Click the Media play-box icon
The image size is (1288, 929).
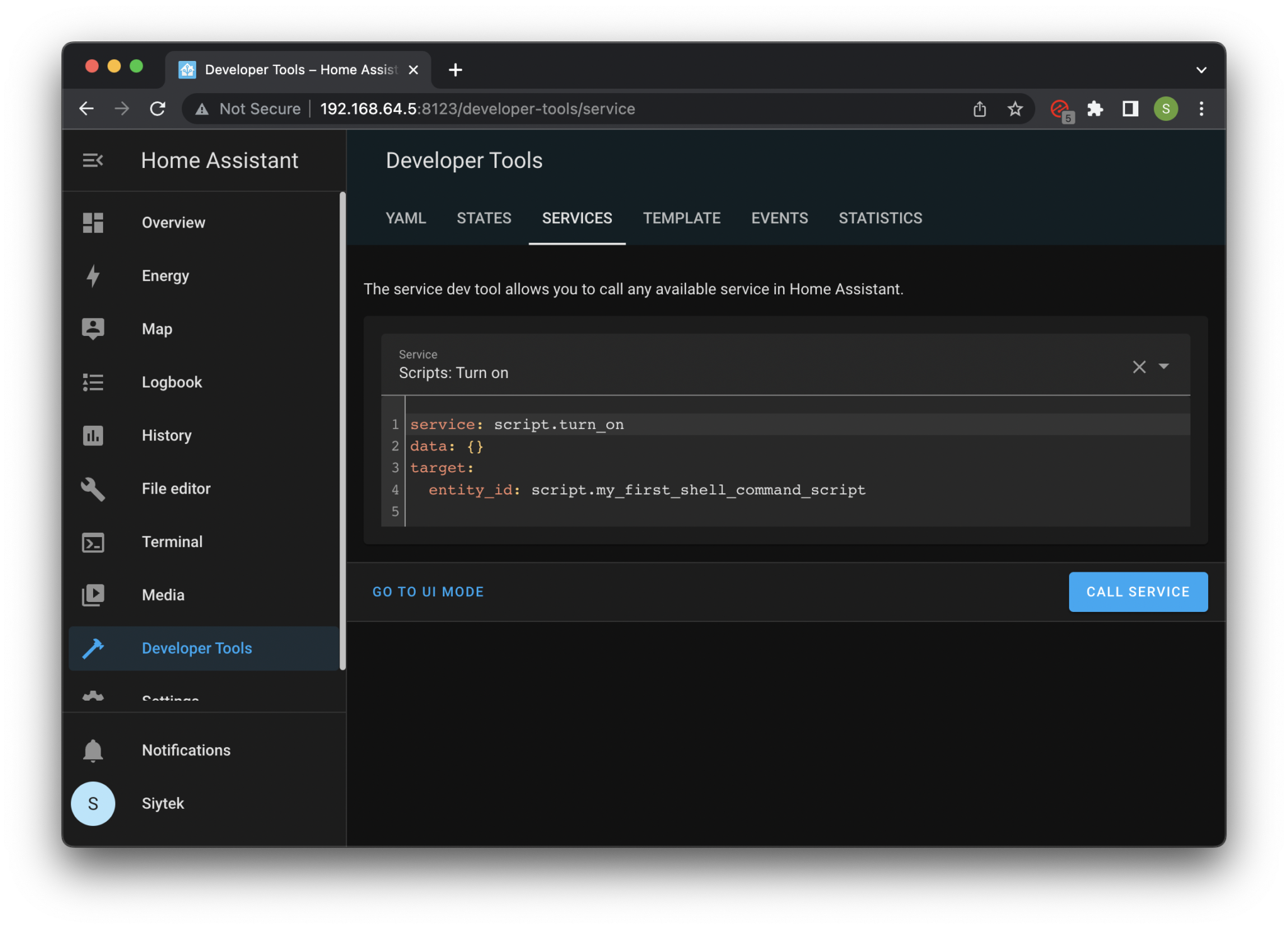click(x=93, y=595)
